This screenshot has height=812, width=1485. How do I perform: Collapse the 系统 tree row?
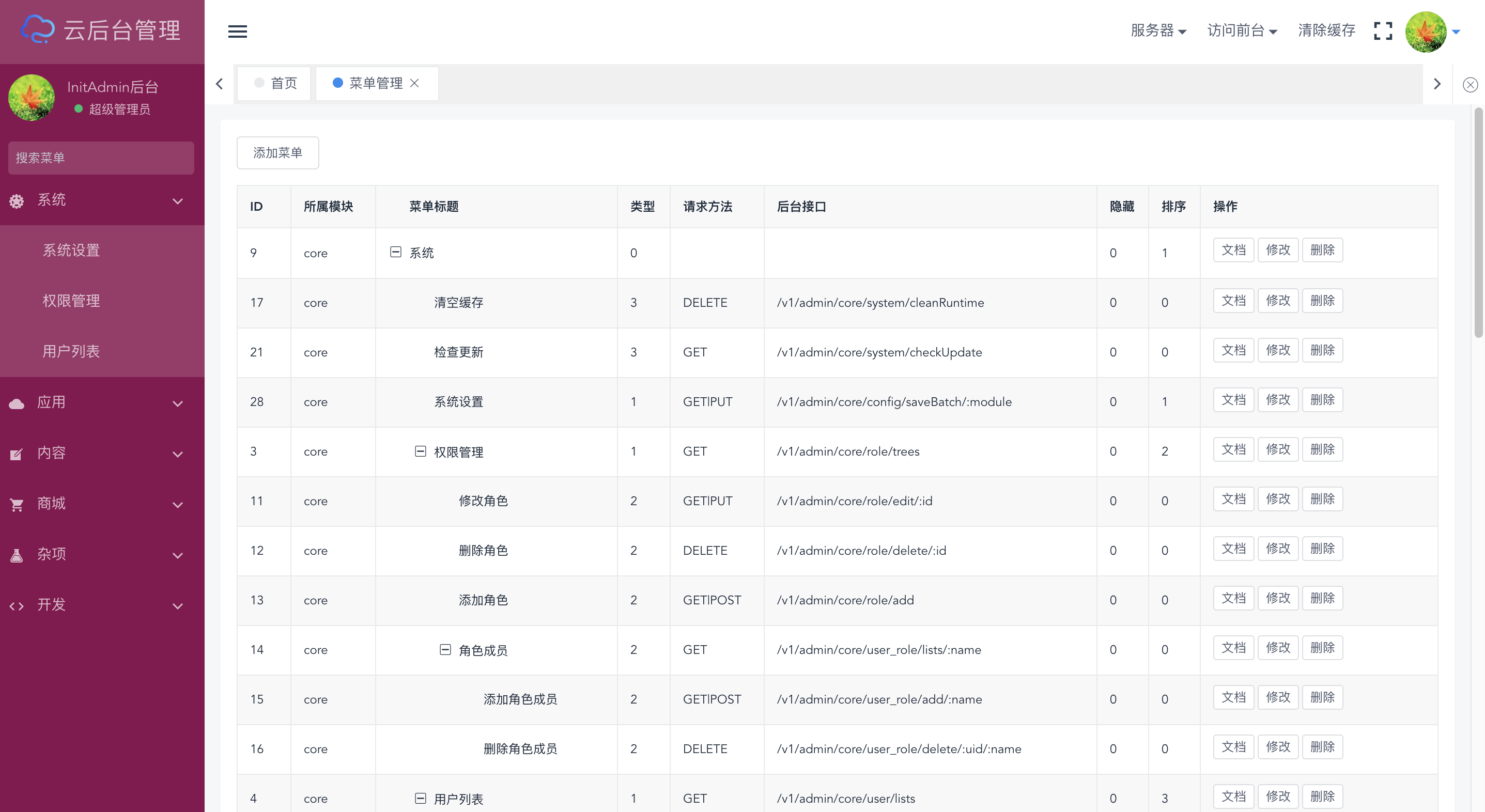pos(395,252)
